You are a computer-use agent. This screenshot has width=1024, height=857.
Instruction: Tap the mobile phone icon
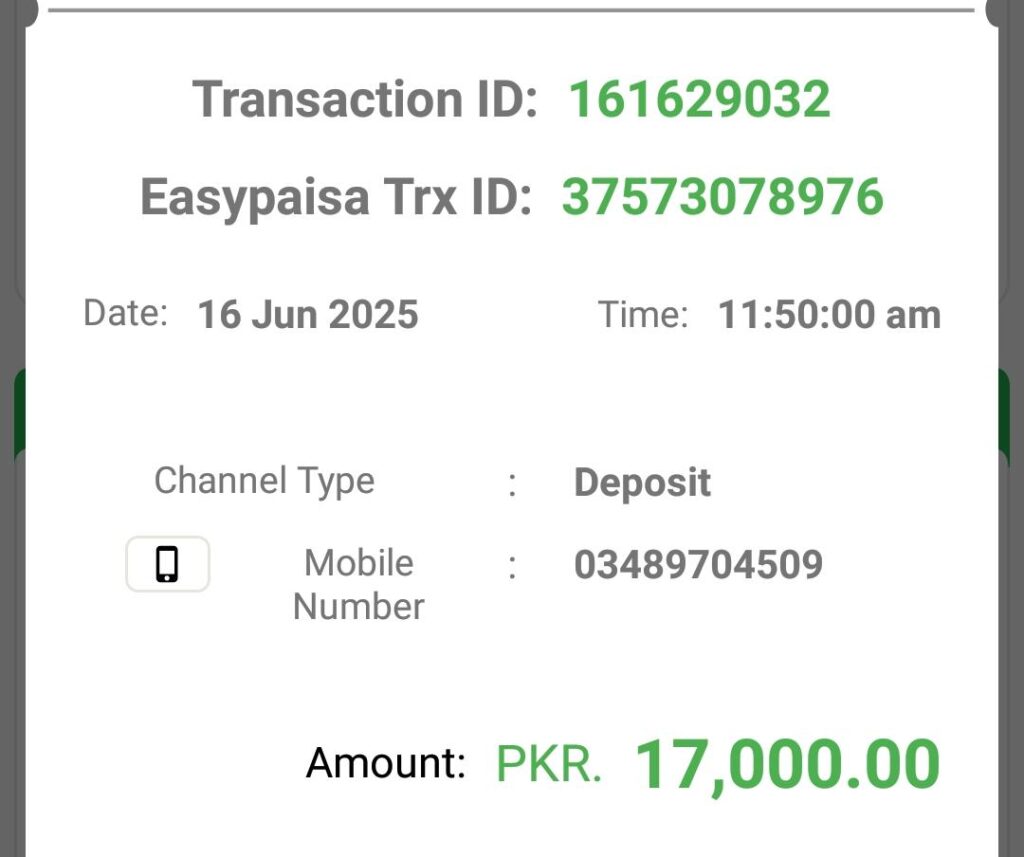point(167,564)
